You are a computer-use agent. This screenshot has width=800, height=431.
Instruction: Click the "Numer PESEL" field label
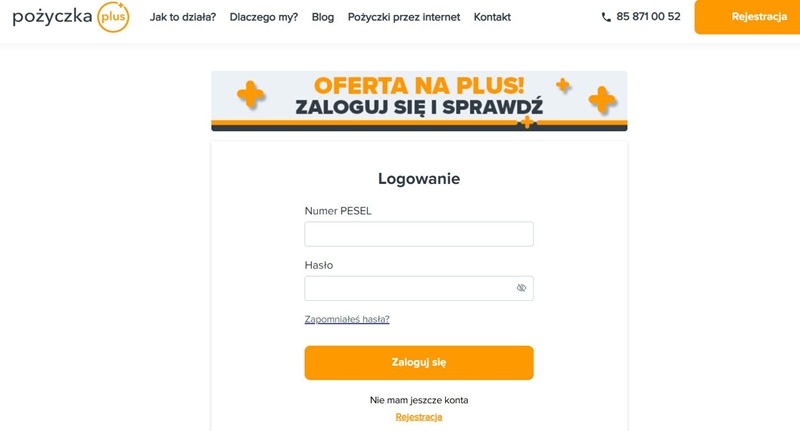(x=338, y=210)
